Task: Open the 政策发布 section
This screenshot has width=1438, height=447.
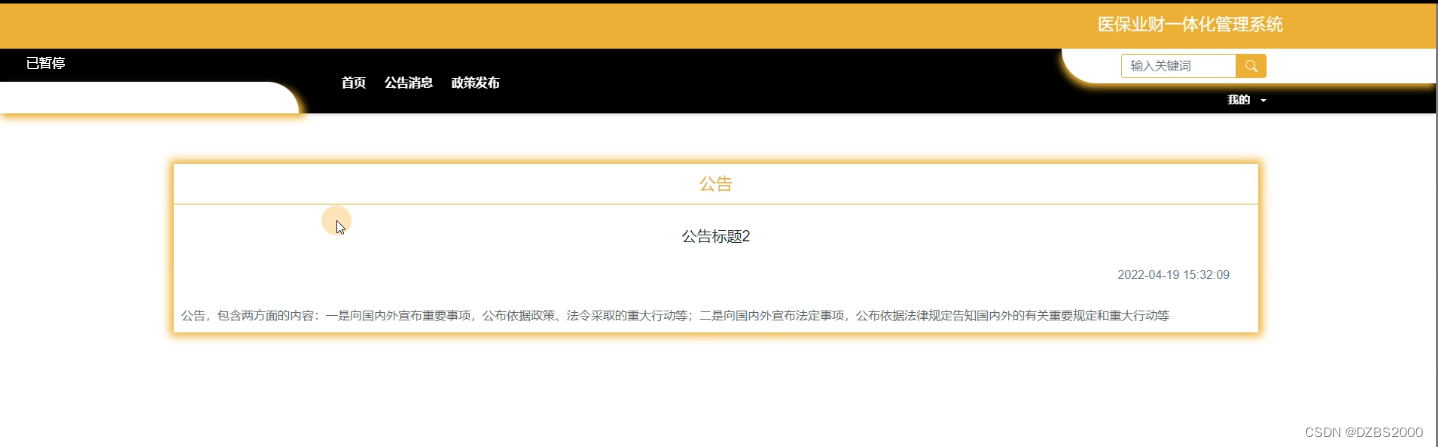Action: [x=475, y=83]
